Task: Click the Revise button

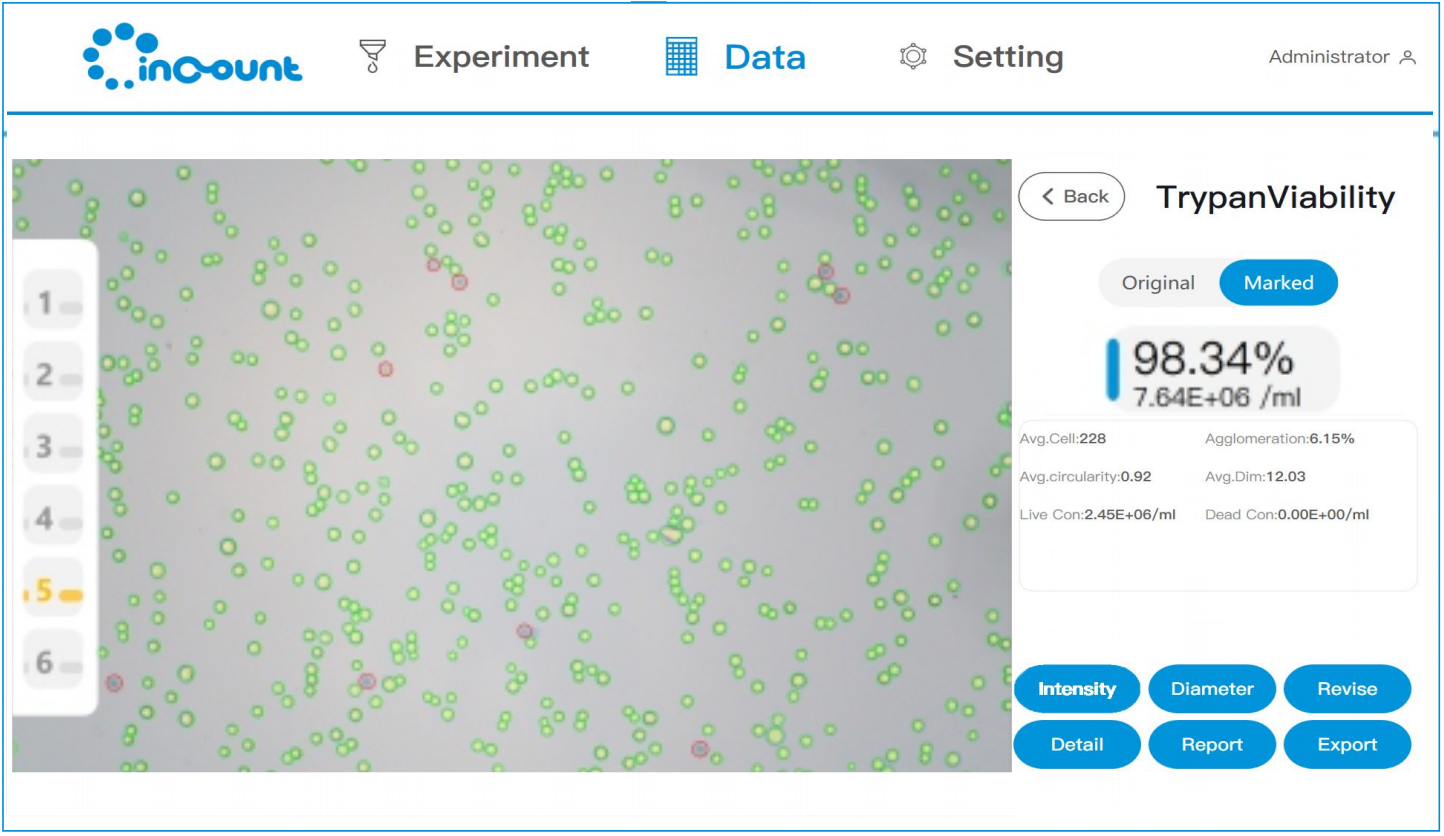Action: (1347, 689)
